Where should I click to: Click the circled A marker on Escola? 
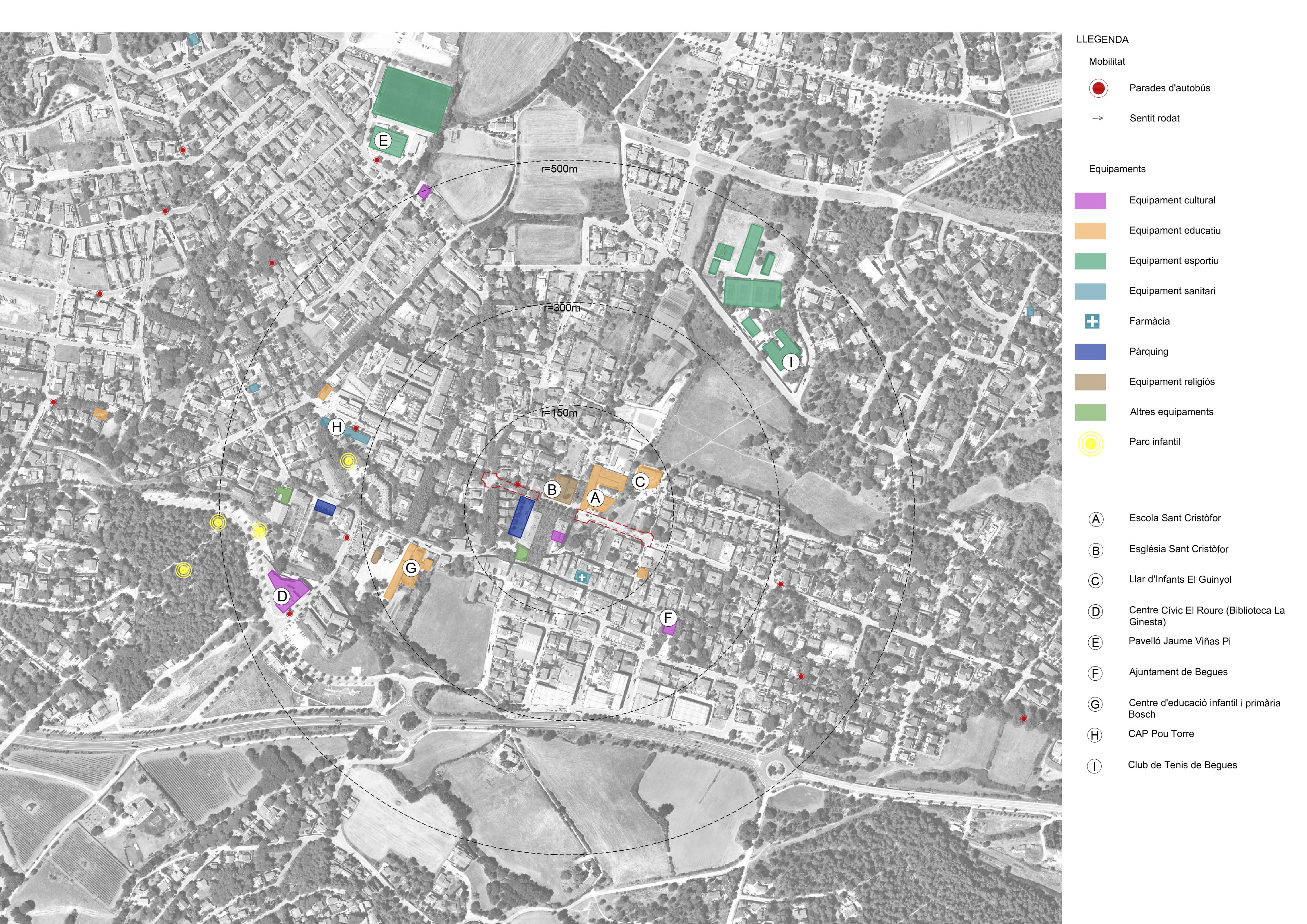595,498
